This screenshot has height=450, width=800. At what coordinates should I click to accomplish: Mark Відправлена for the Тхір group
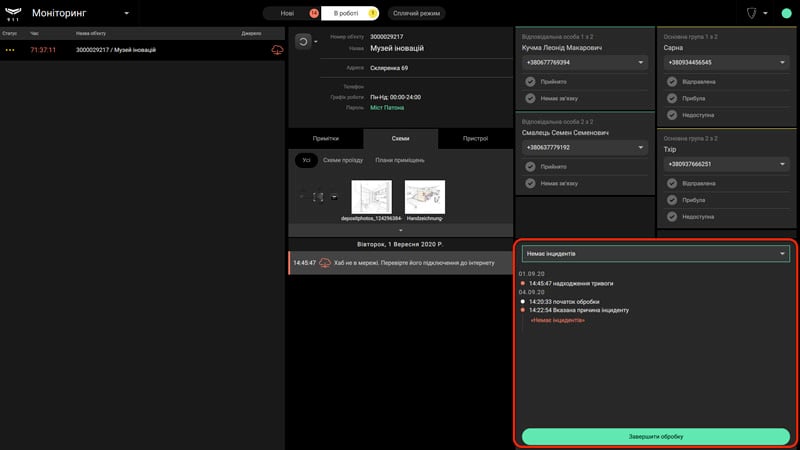click(x=672, y=183)
